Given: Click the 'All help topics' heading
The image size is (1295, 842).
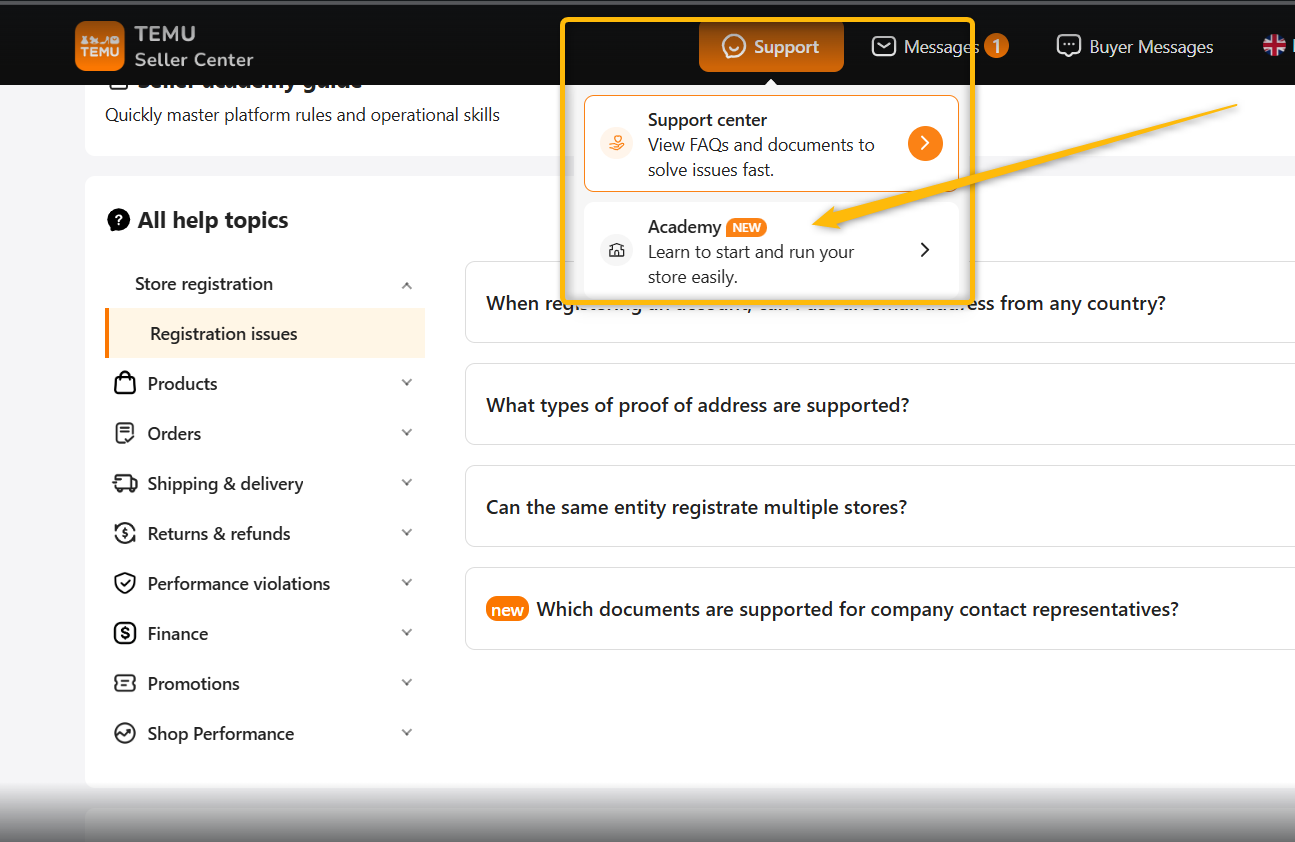Looking at the screenshot, I should click(x=213, y=220).
